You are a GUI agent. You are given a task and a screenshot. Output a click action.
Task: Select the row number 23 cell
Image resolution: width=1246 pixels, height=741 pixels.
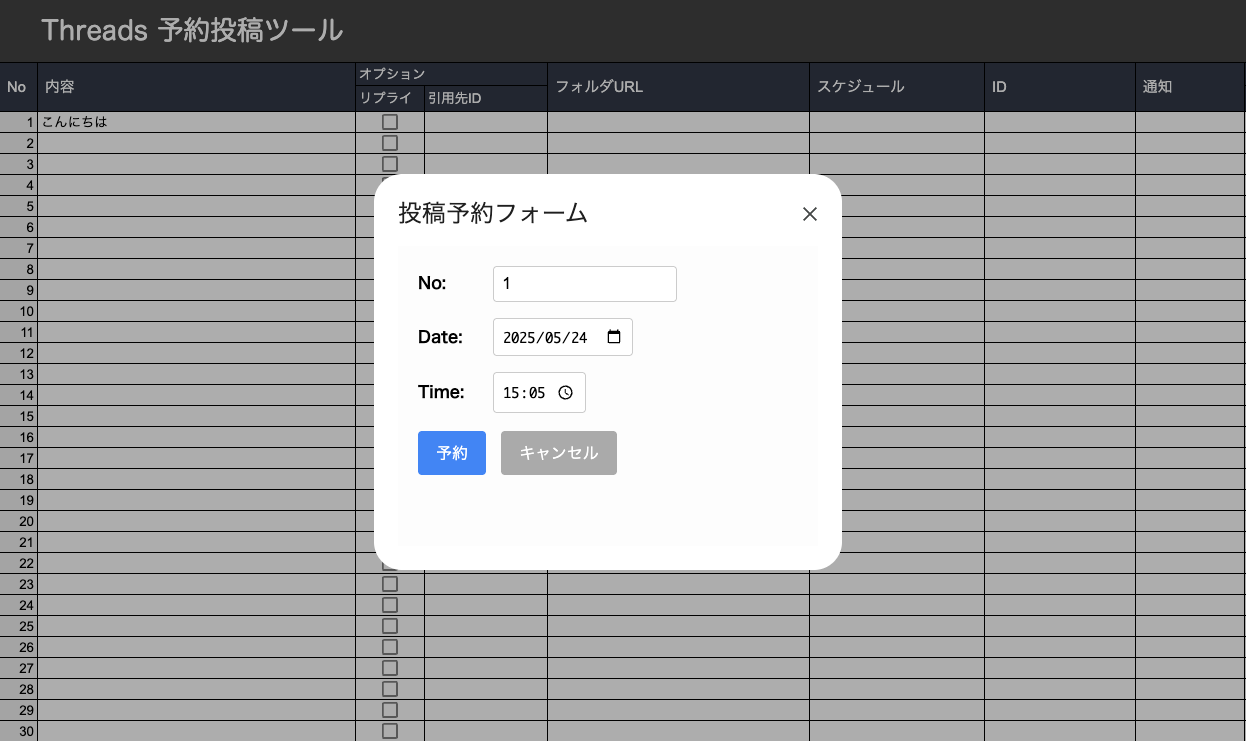point(18,584)
